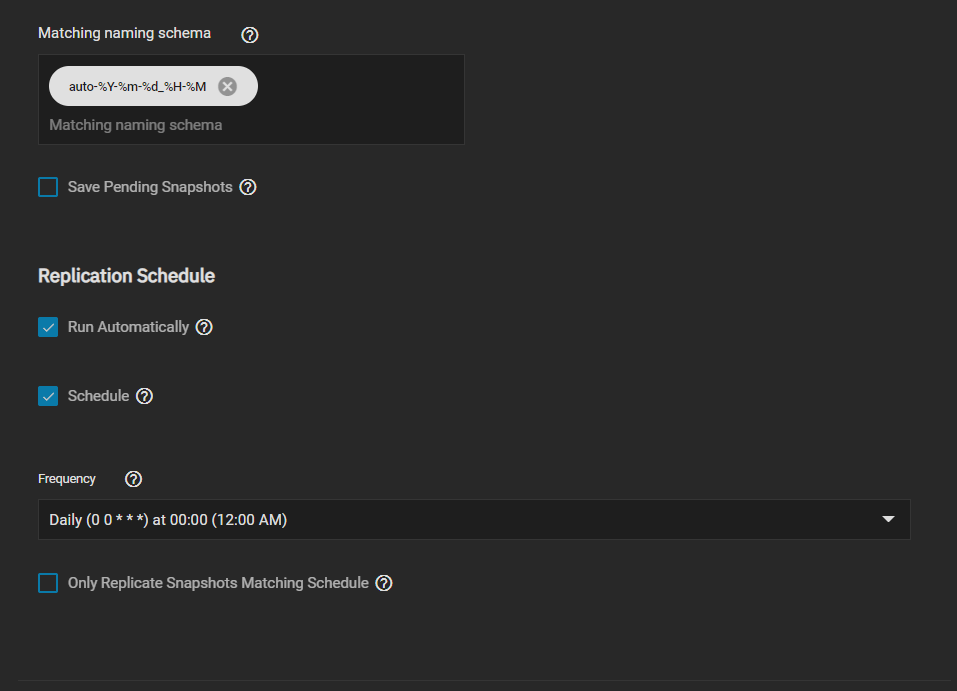Click the help icon beside Schedule
Viewport: 957px width, 691px height.
pos(144,396)
